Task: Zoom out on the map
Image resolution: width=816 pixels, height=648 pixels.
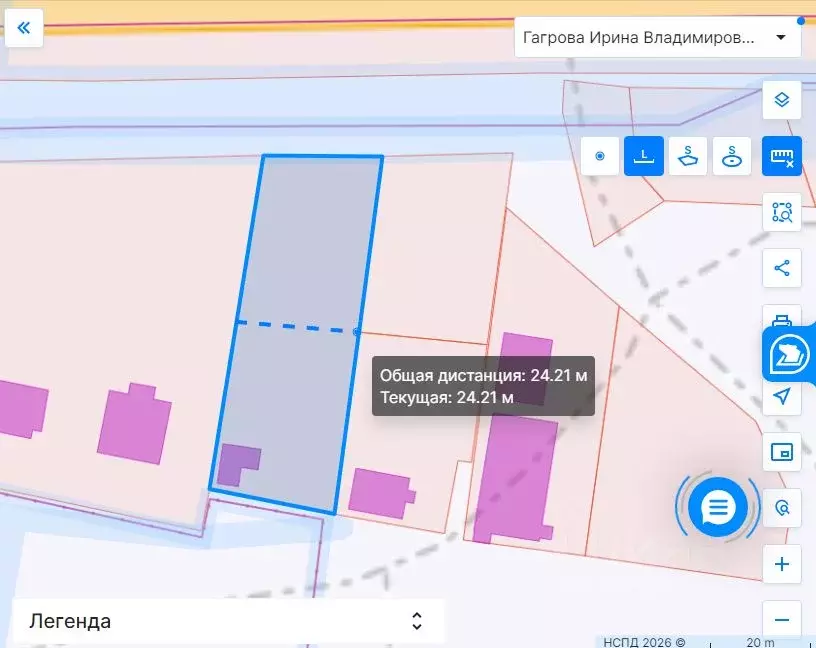Action: (782, 619)
